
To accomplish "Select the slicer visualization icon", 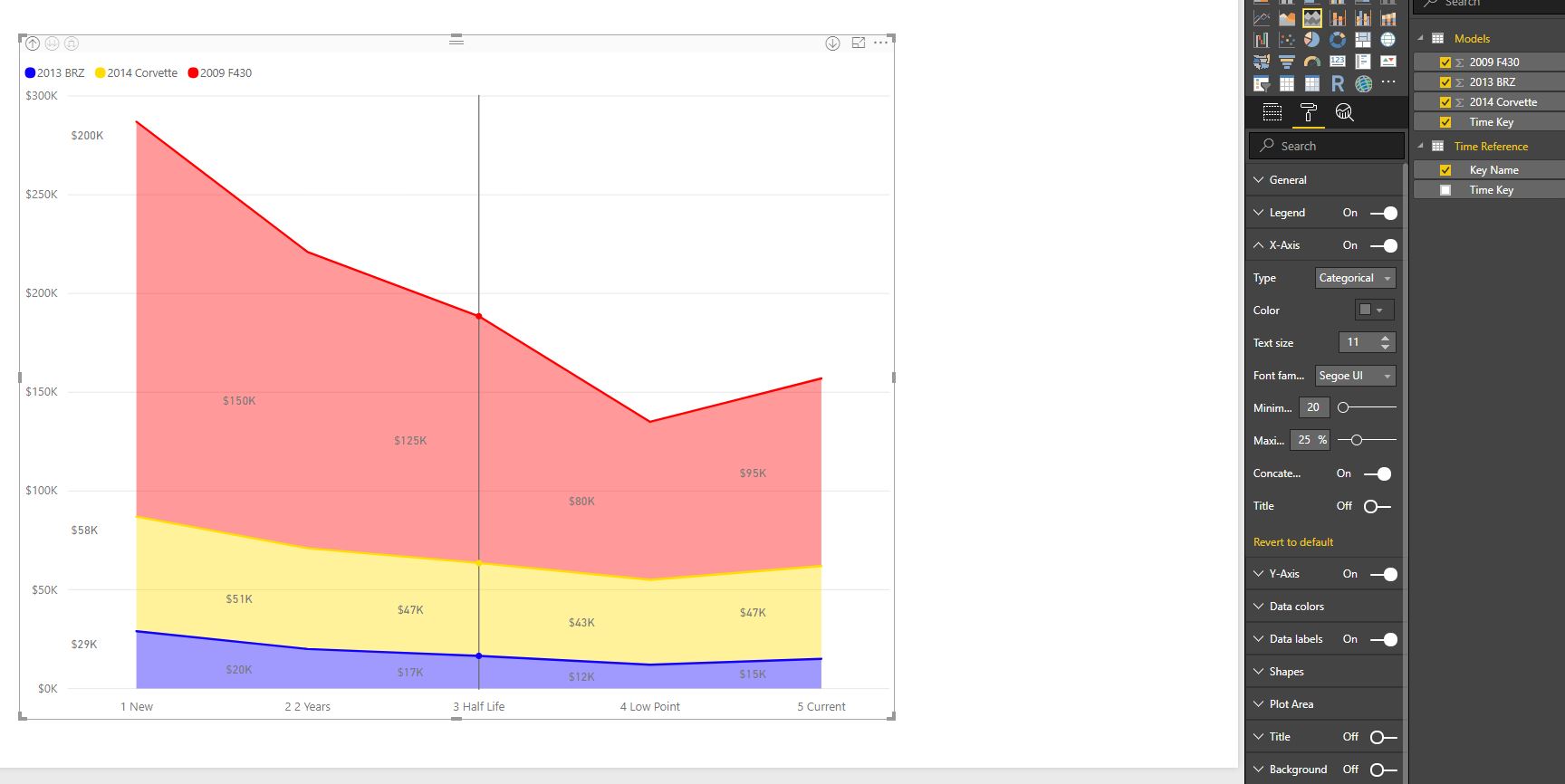I will [1262, 84].
